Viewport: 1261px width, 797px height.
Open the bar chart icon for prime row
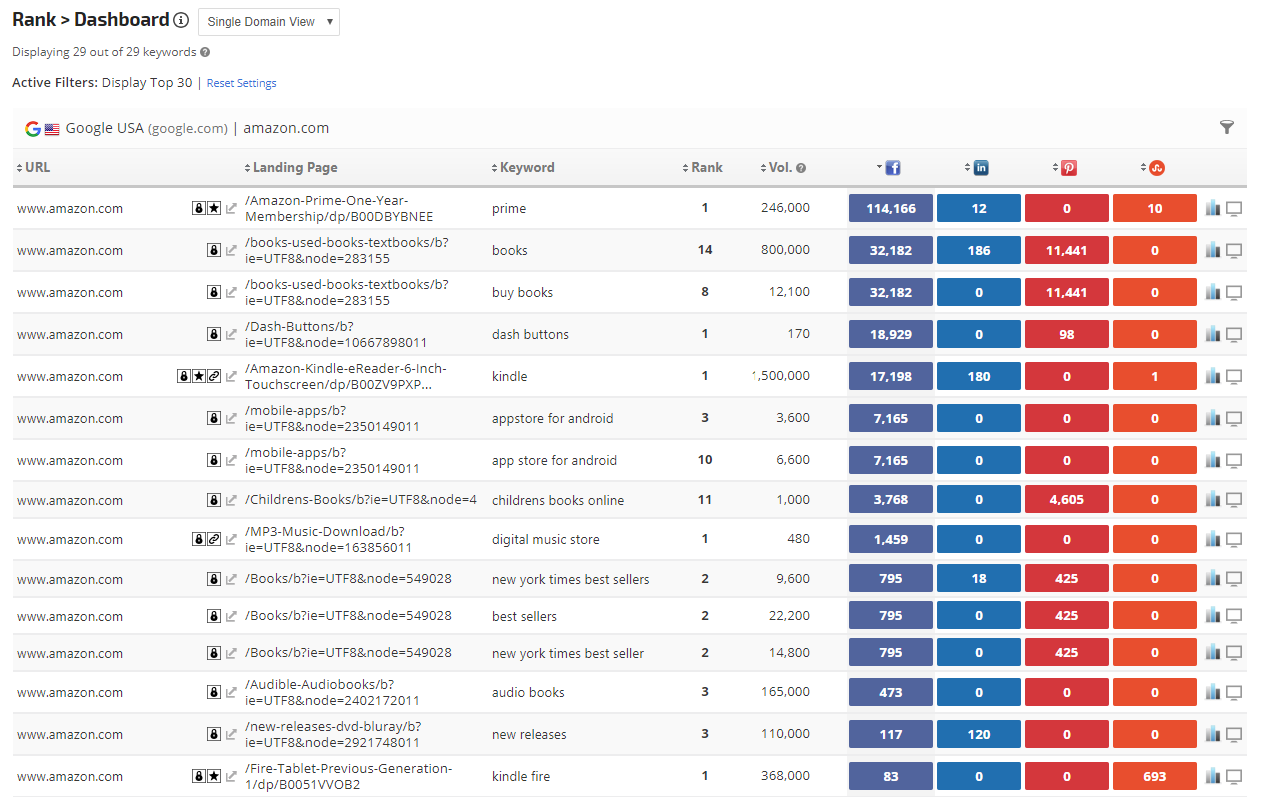point(1213,208)
